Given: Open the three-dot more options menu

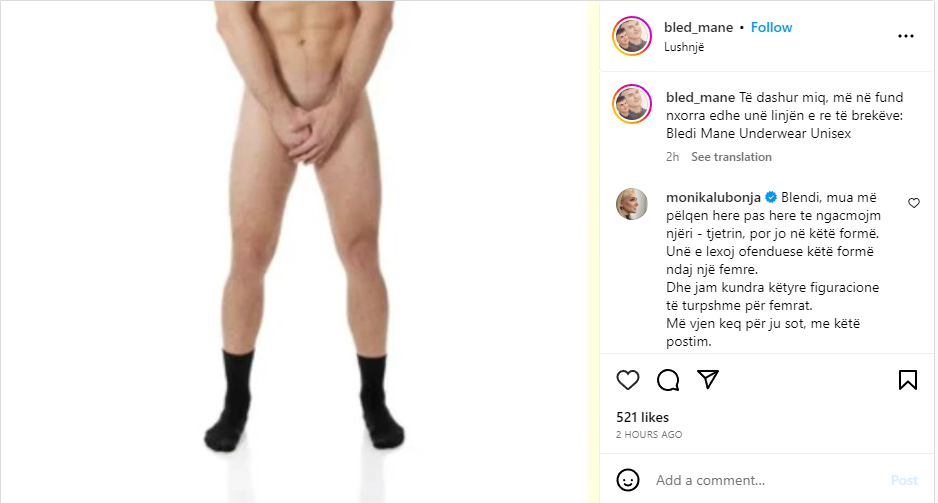Looking at the screenshot, I should pos(906,36).
